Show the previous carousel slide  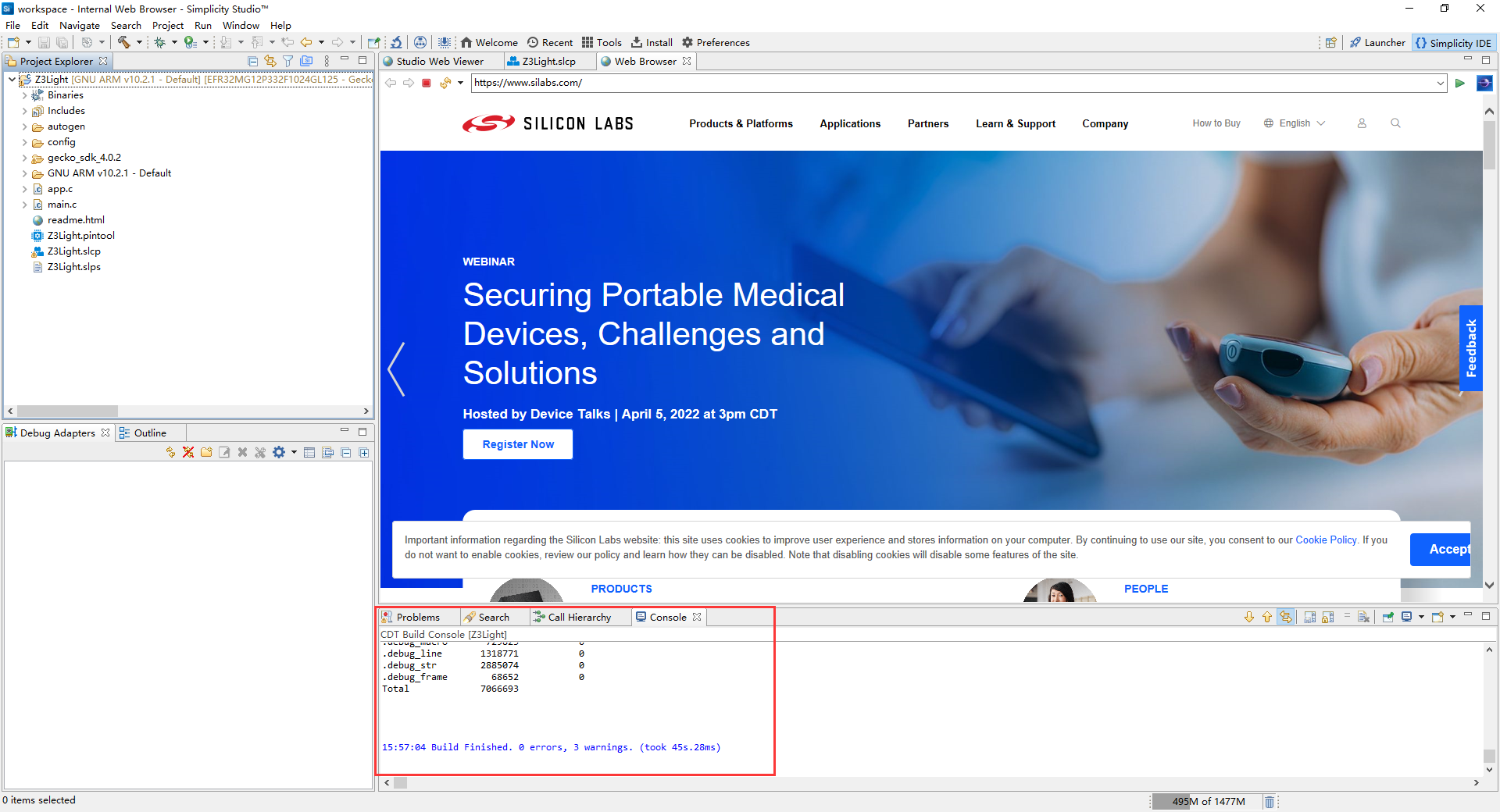pyautogui.click(x=397, y=369)
